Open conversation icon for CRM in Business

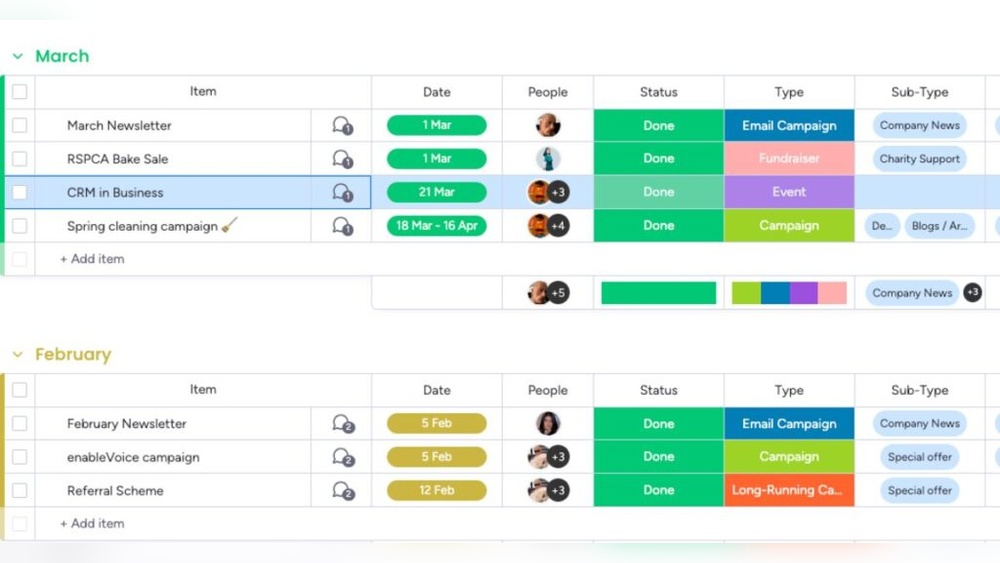click(342, 193)
